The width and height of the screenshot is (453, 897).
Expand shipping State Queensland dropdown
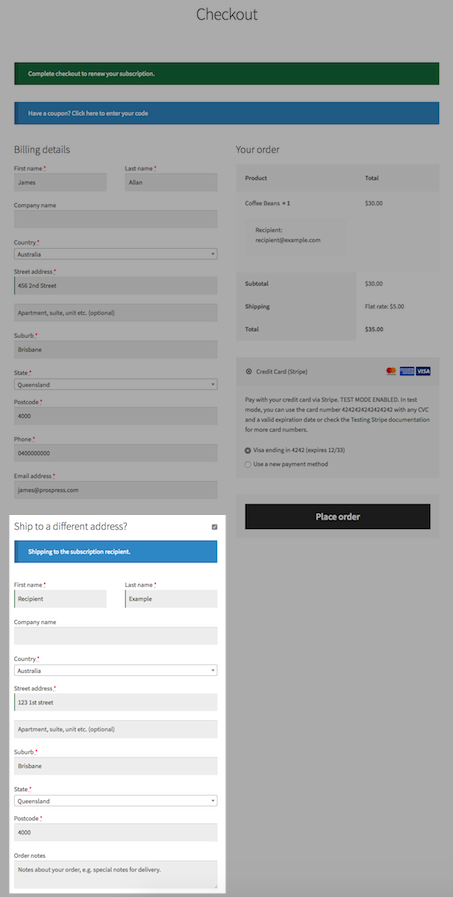[x=116, y=801]
